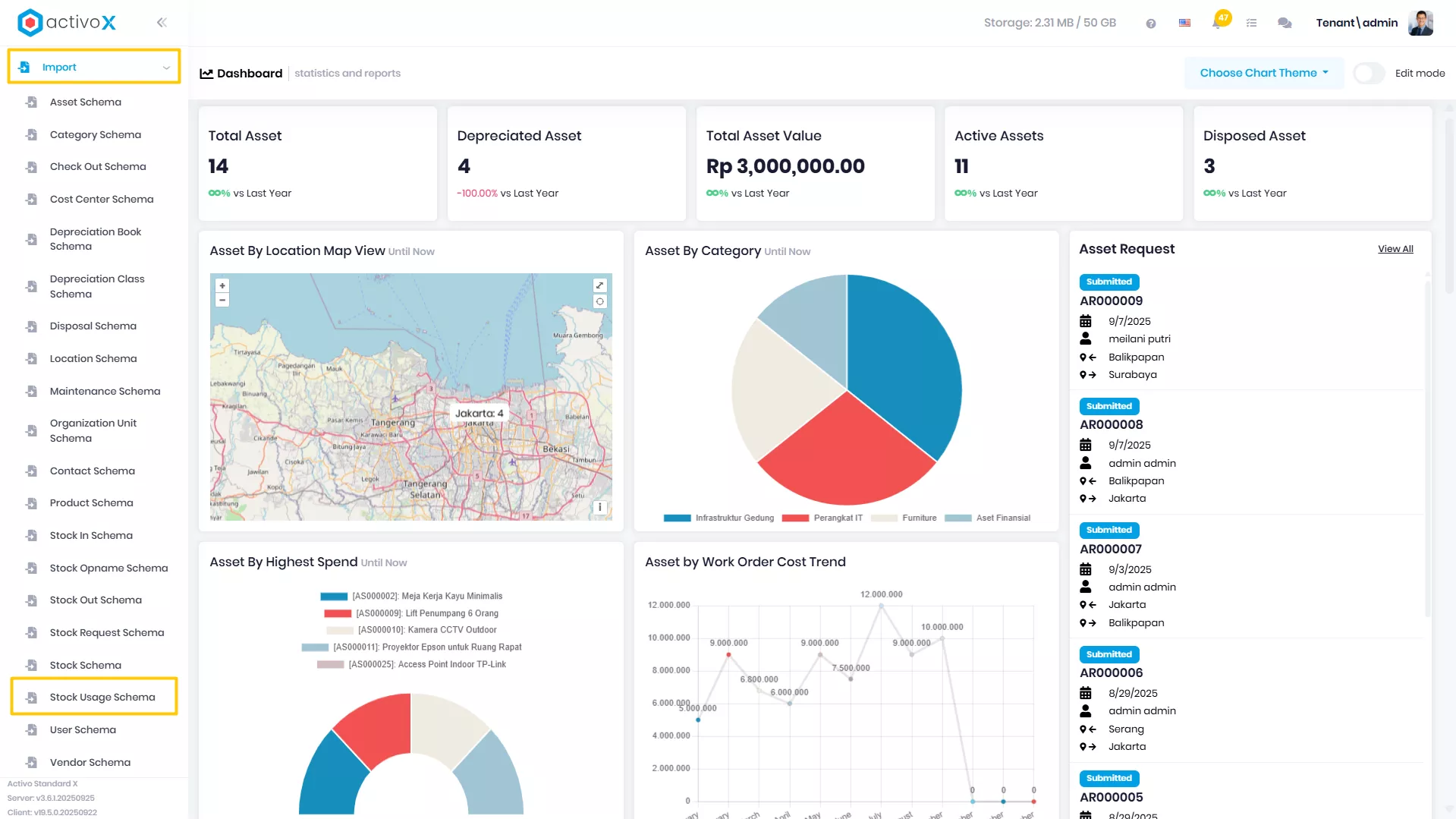Open Location Schema import
Viewport: 1456px width, 819px height.
[x=93, y=359]
